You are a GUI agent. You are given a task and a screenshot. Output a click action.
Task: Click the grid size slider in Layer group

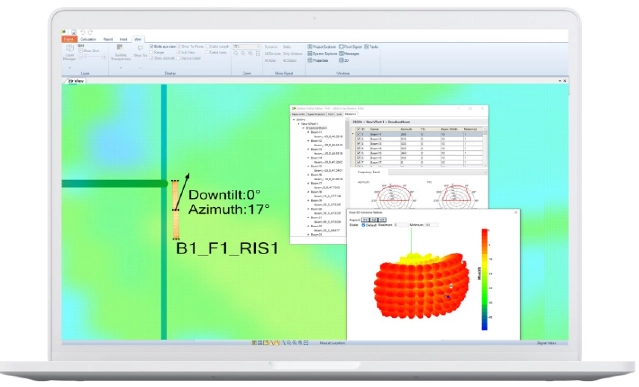[93, 57]
